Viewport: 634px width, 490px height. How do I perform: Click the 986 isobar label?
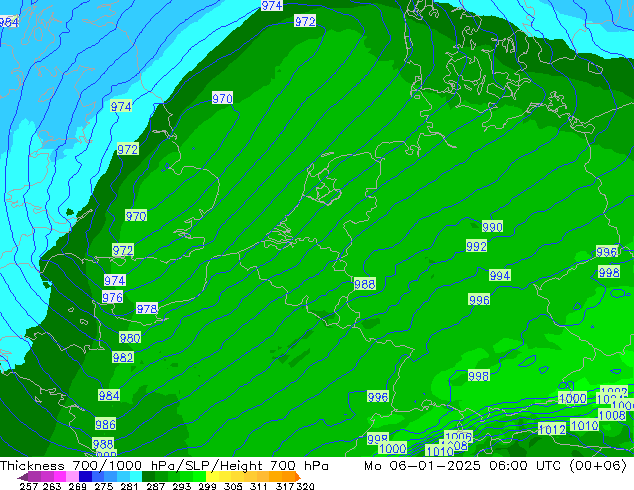coord(106,425)
